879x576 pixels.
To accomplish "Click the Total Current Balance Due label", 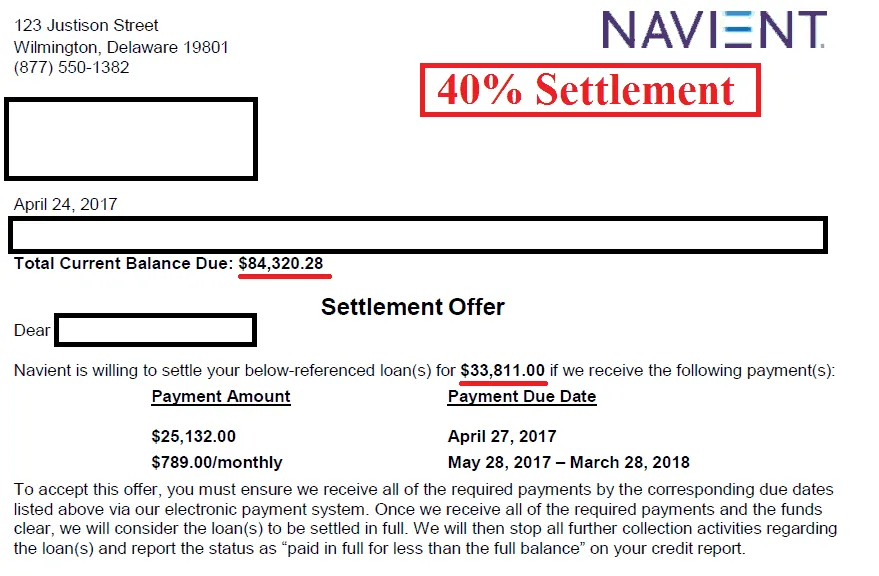I will (123, 264).
